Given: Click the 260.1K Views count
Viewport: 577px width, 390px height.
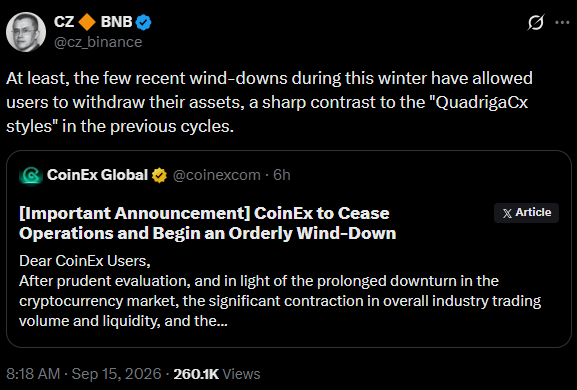Looking at the screenshot, I should (217, 374).
